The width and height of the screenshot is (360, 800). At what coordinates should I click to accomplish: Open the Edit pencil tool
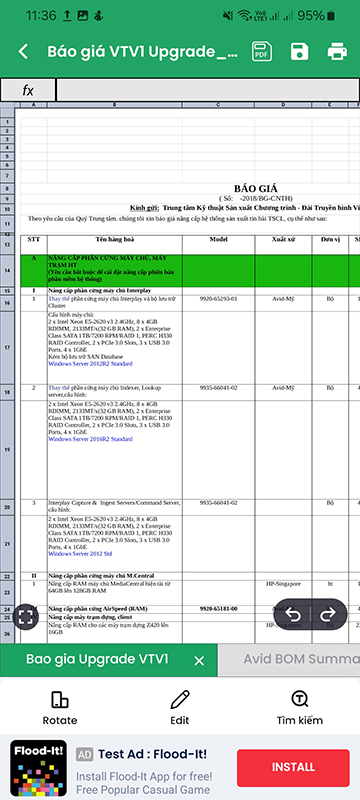click(x=179, y=707)
